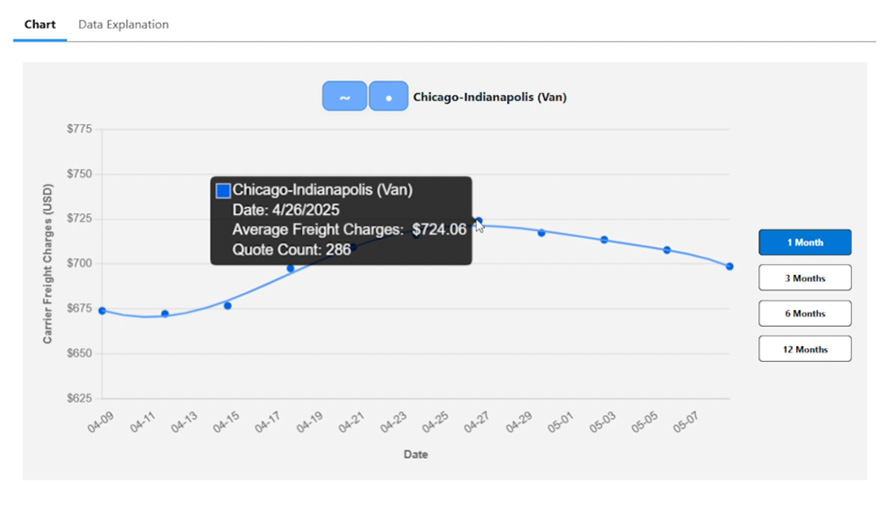The height and width of the screenshot is (505, 889).
Task: Switch to the Data Explanation tab
Action: click(123, 24)
